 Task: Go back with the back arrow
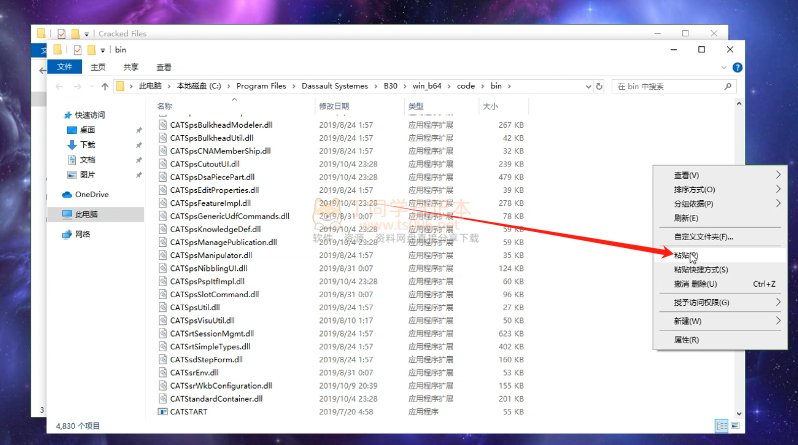(59, 87)
